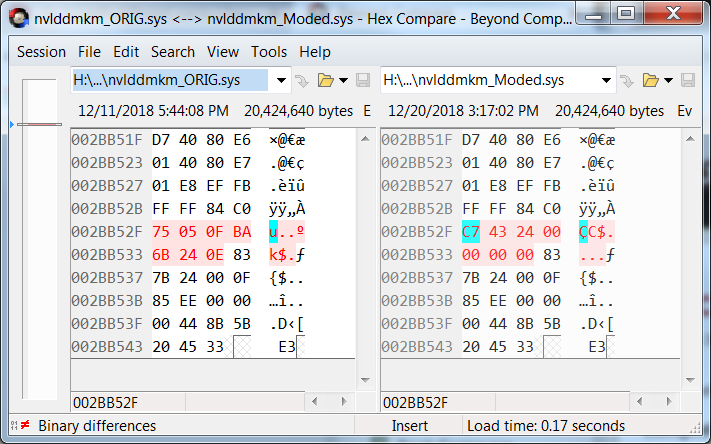Image resolution: width=711 pixels, height=444 pixels.
Task: Click the blue position arrow beside overview map
Action: coord(12,124)
